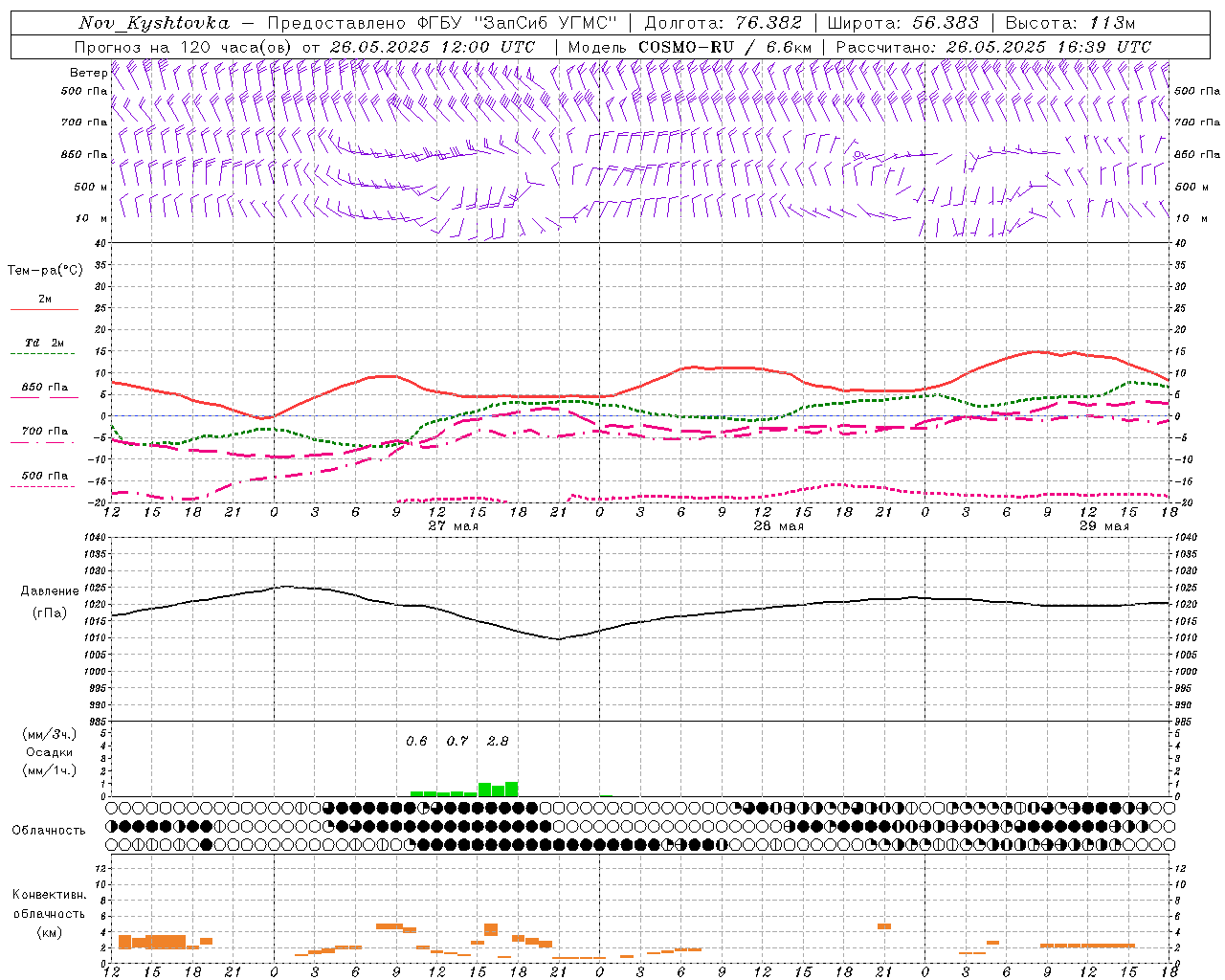Click the Долгота: 76.382 header field
This screenshot has height=980, width=1225.
tap(723, 23)
